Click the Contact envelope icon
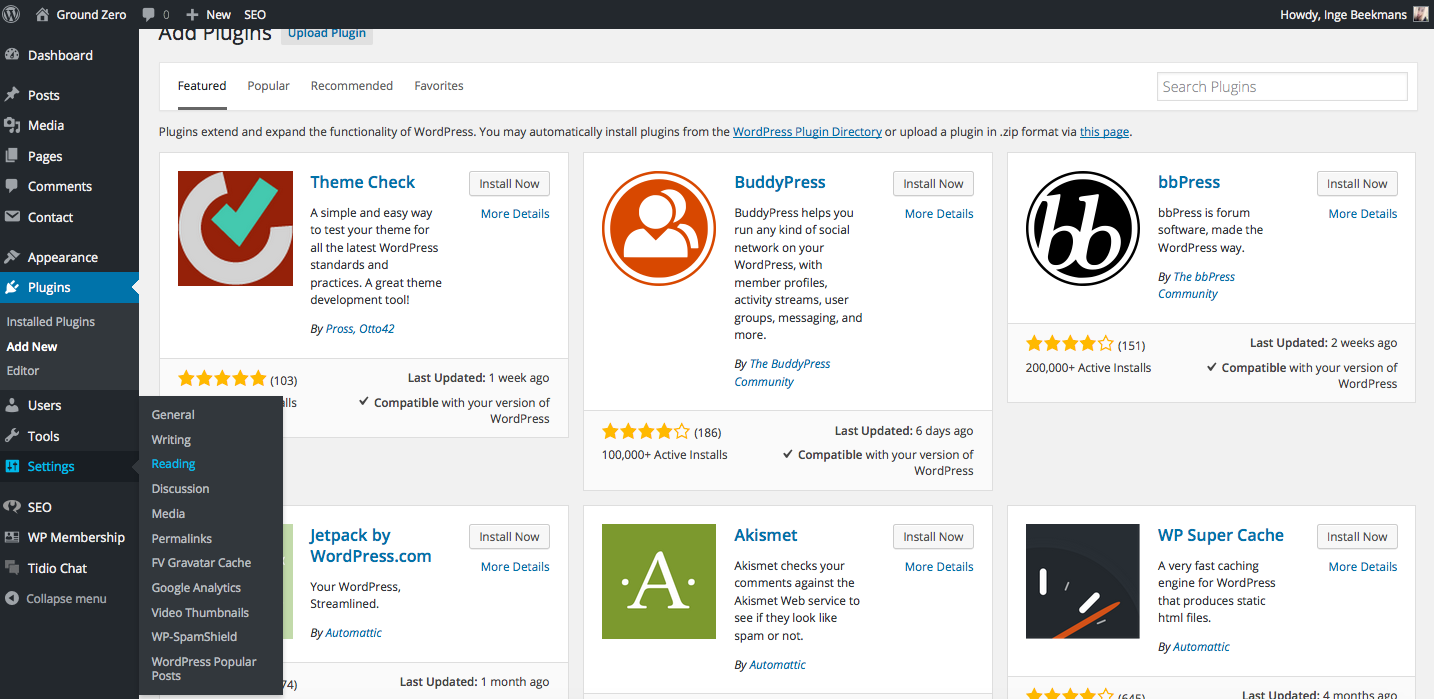Image resolution: width=1434 pixels, height=699 pixels. 12,217
